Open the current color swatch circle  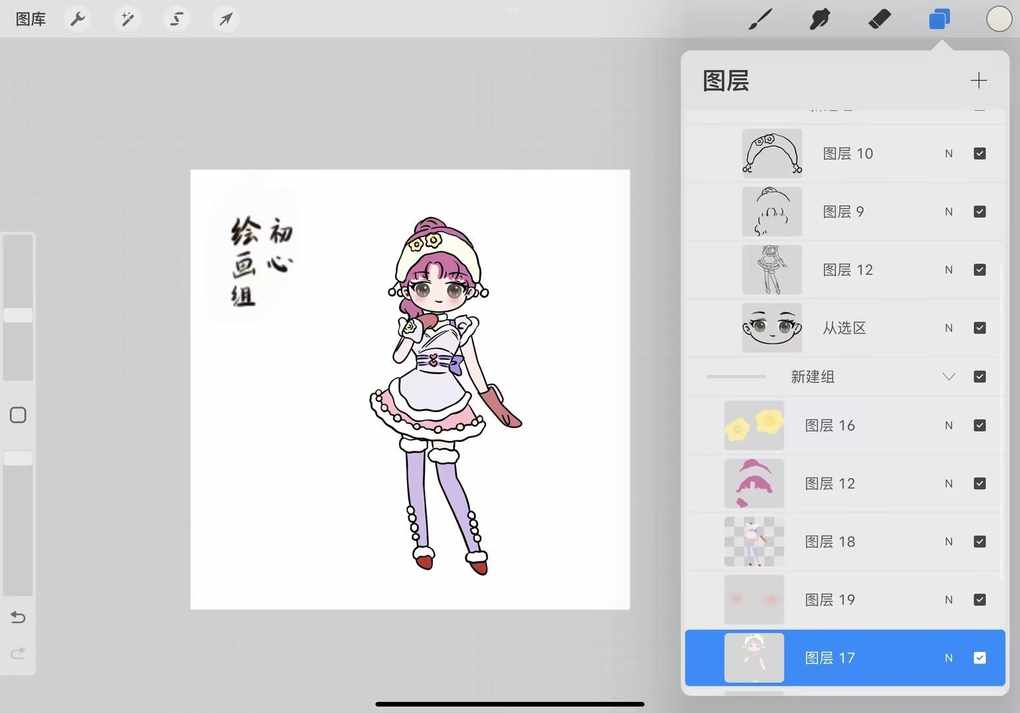[999, 19]
